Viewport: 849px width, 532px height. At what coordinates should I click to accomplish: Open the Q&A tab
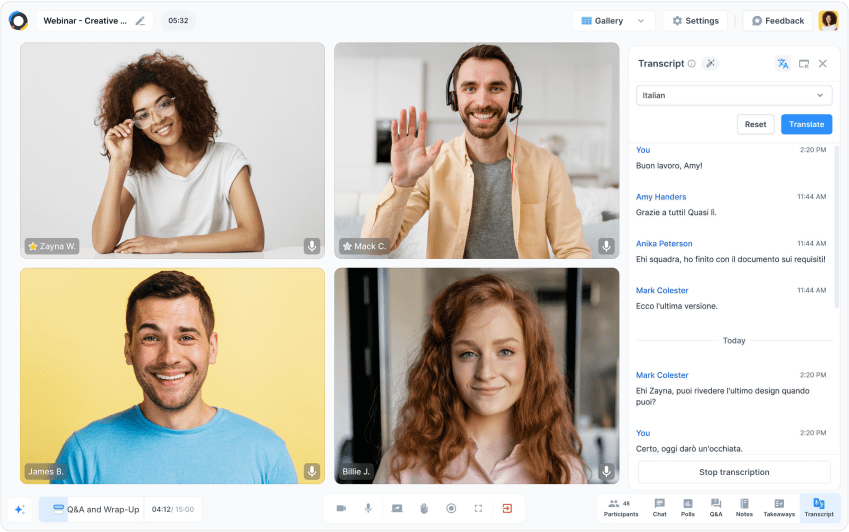[x=716, y=508]
